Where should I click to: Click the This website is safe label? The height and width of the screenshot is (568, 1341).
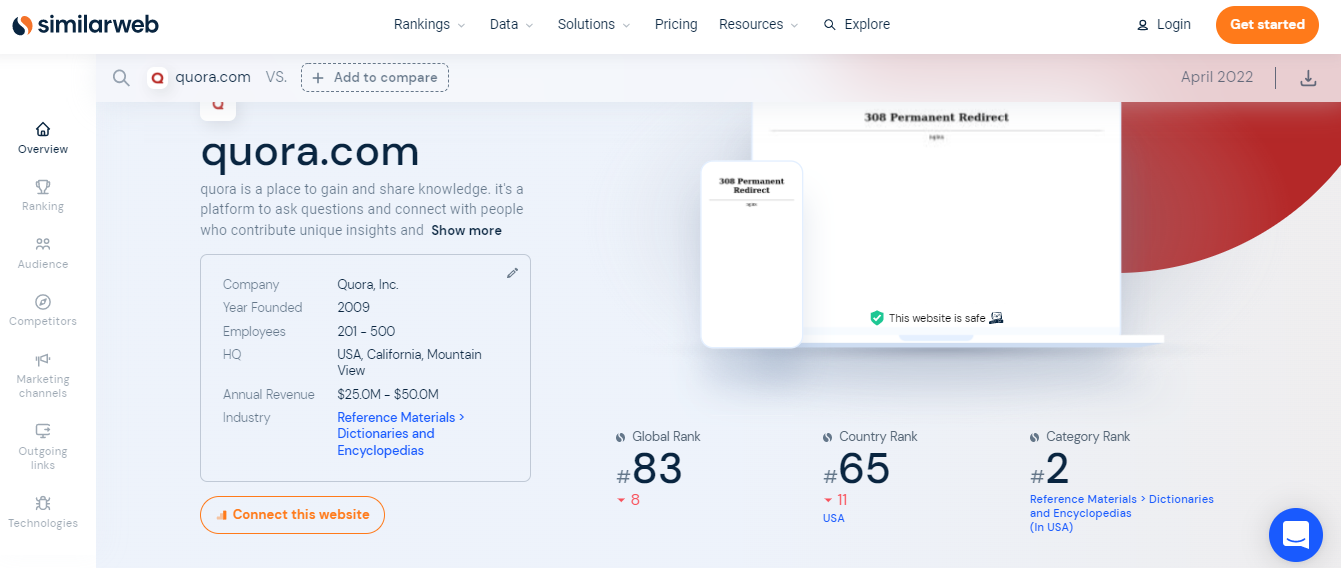click(x=937, y=318)
